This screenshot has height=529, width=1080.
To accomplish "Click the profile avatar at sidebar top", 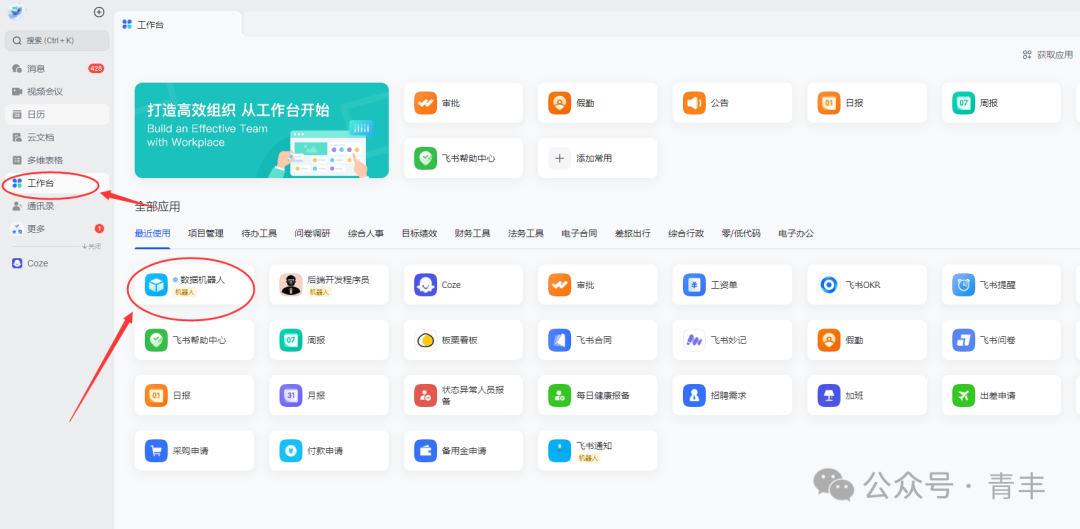I will click(x=17, y=12).
